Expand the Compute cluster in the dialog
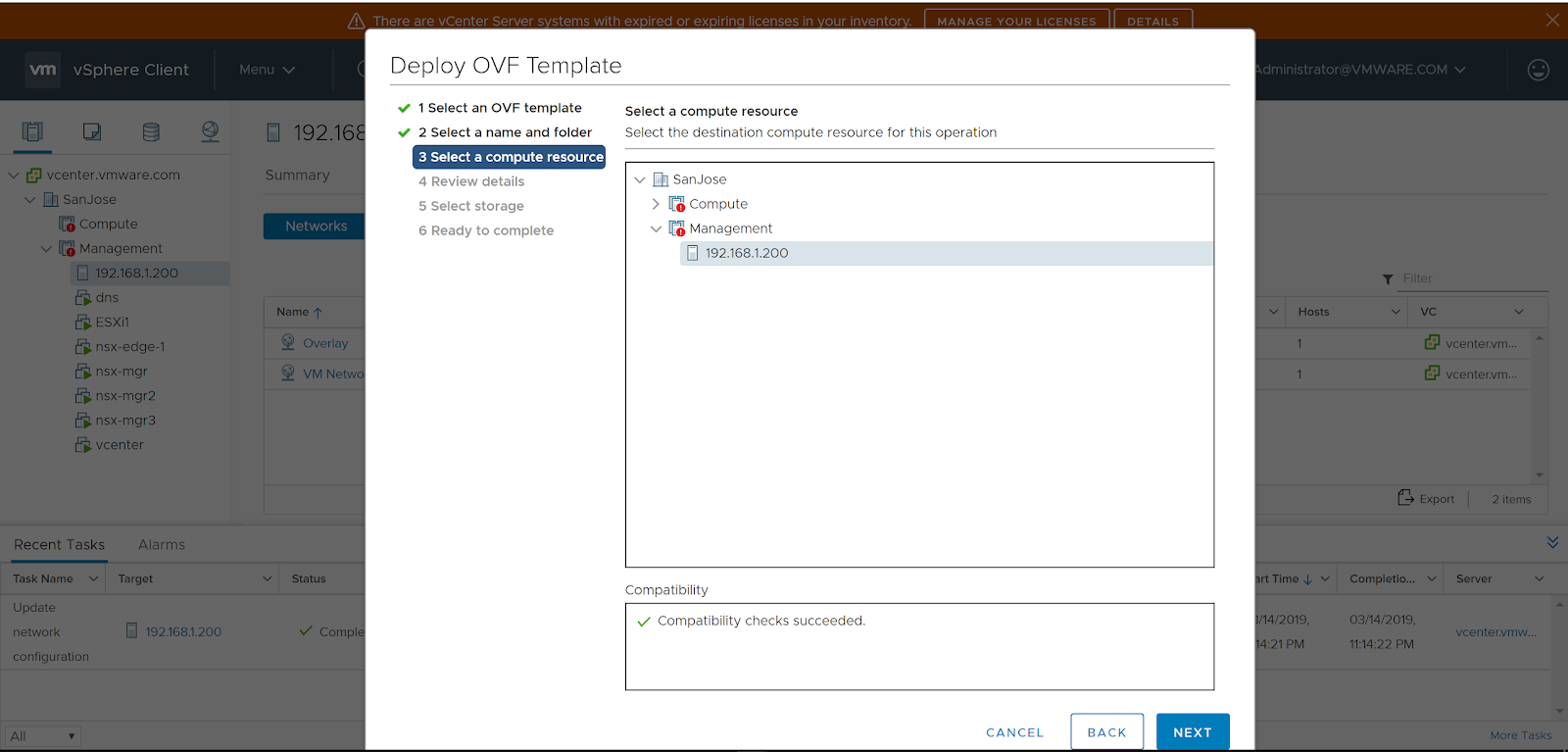Viewport: 1568px width, 752px height. point(656,204)
